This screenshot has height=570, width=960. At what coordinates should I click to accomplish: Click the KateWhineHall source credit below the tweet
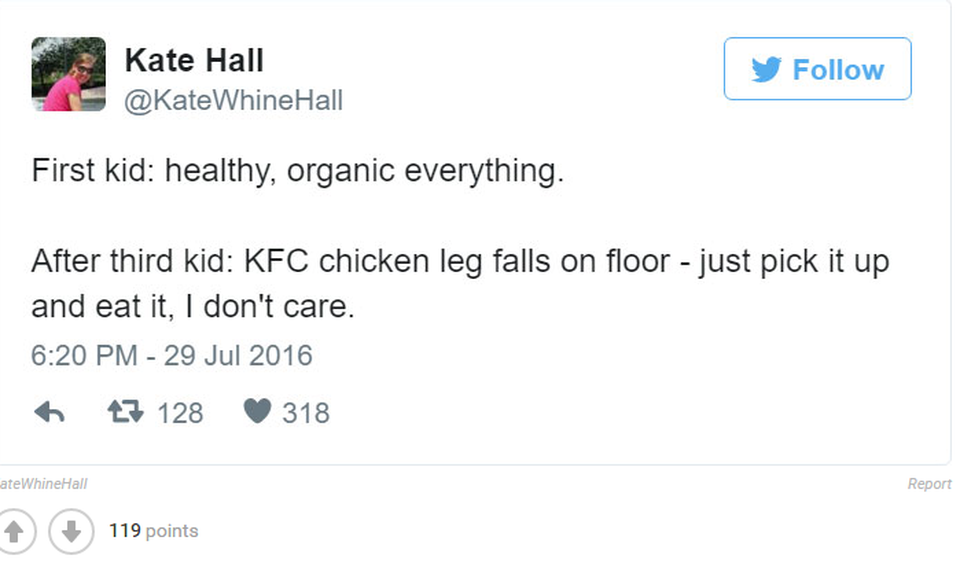[x=44, y=484]
